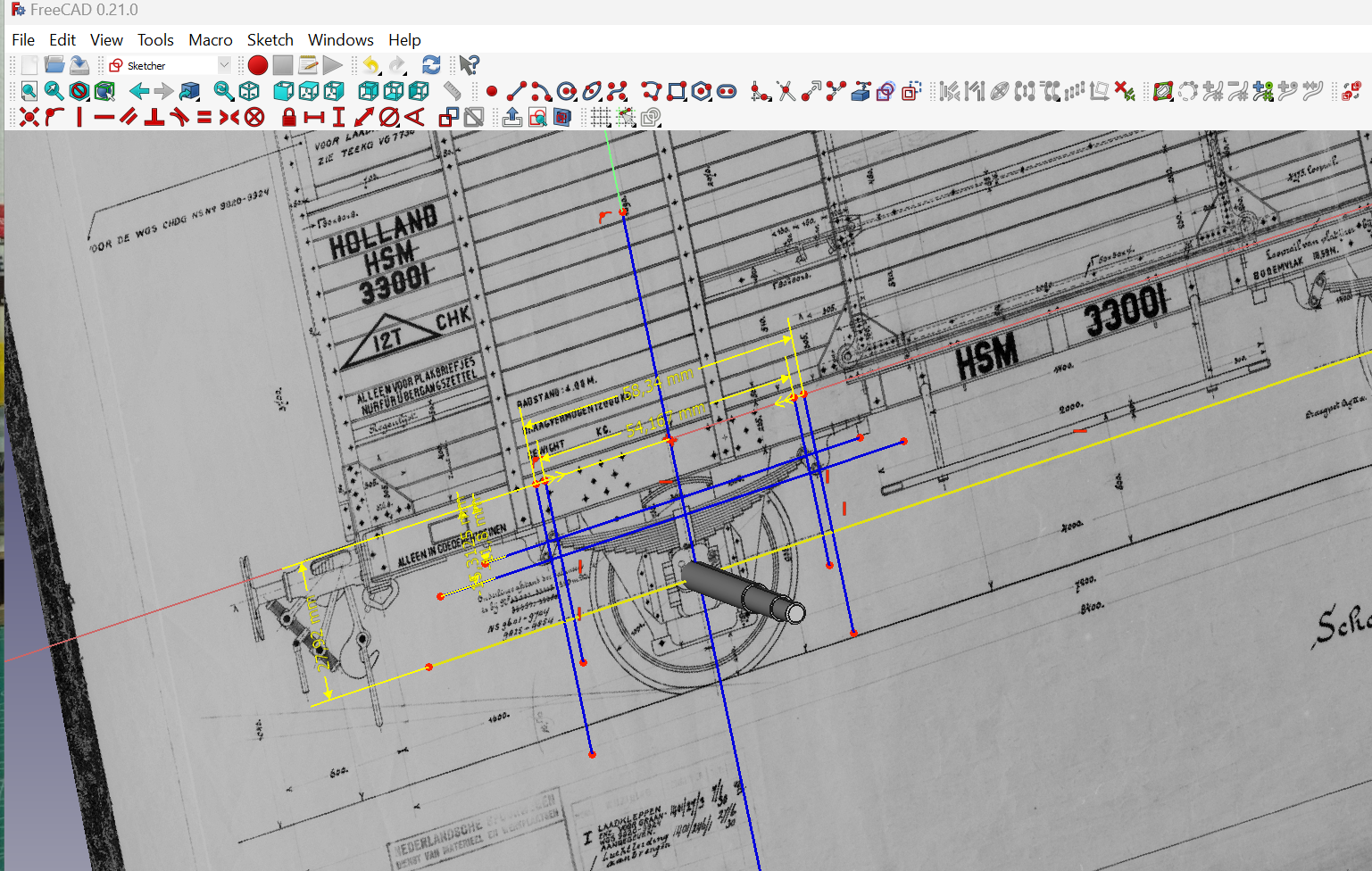Open the conic creation tools dropdown

click(592, 91)
